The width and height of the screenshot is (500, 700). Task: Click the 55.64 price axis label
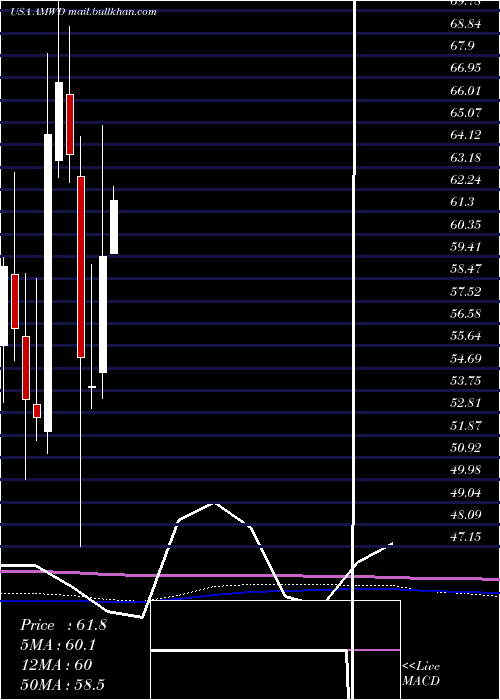[x=466, y=336]
